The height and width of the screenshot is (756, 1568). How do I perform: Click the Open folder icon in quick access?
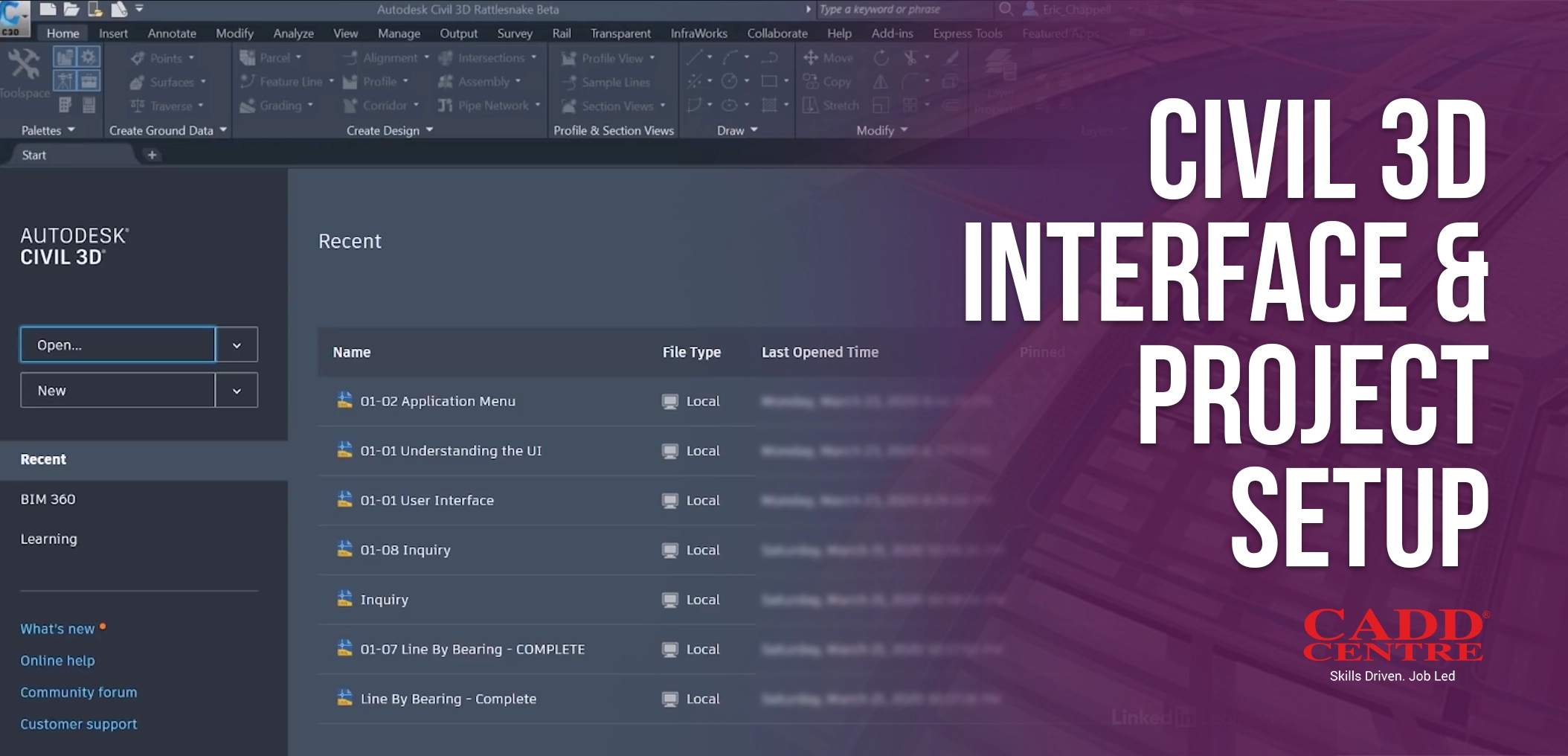[x=71, y=10]
